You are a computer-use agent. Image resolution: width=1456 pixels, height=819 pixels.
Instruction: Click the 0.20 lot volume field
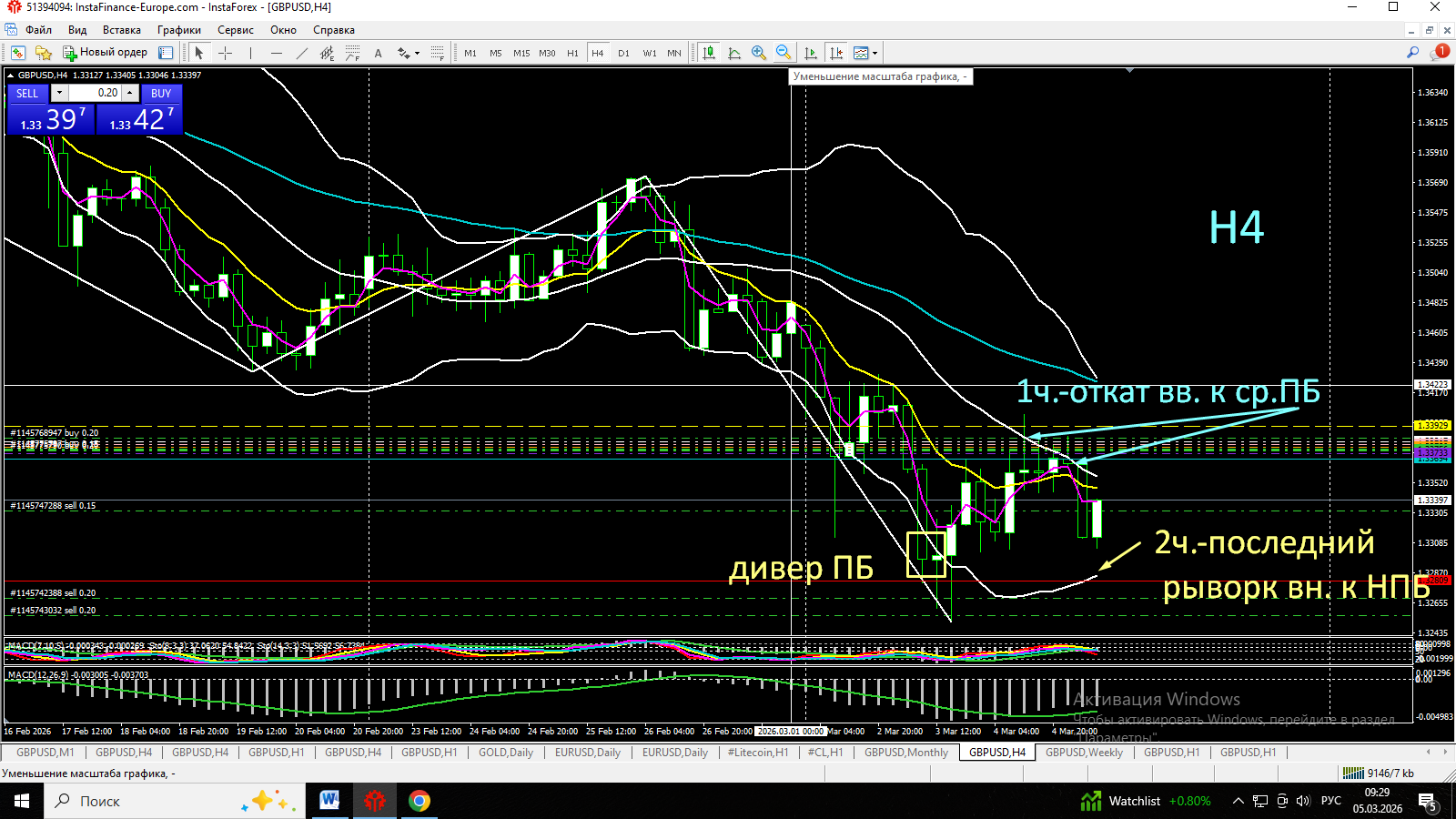[x=95, y=93]
